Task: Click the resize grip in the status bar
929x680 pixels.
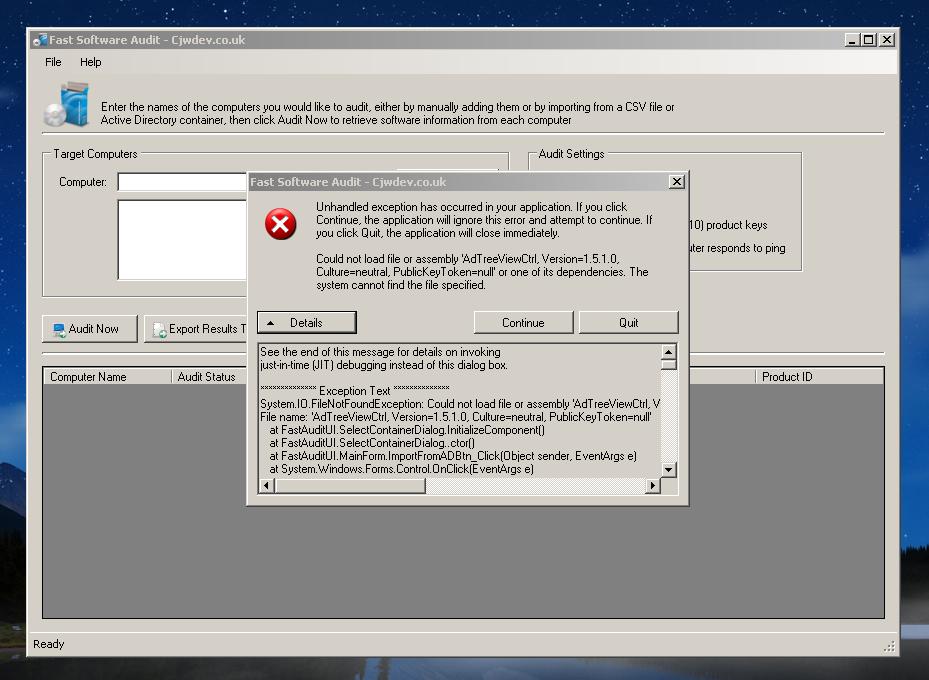Action: tap(889, 646)
